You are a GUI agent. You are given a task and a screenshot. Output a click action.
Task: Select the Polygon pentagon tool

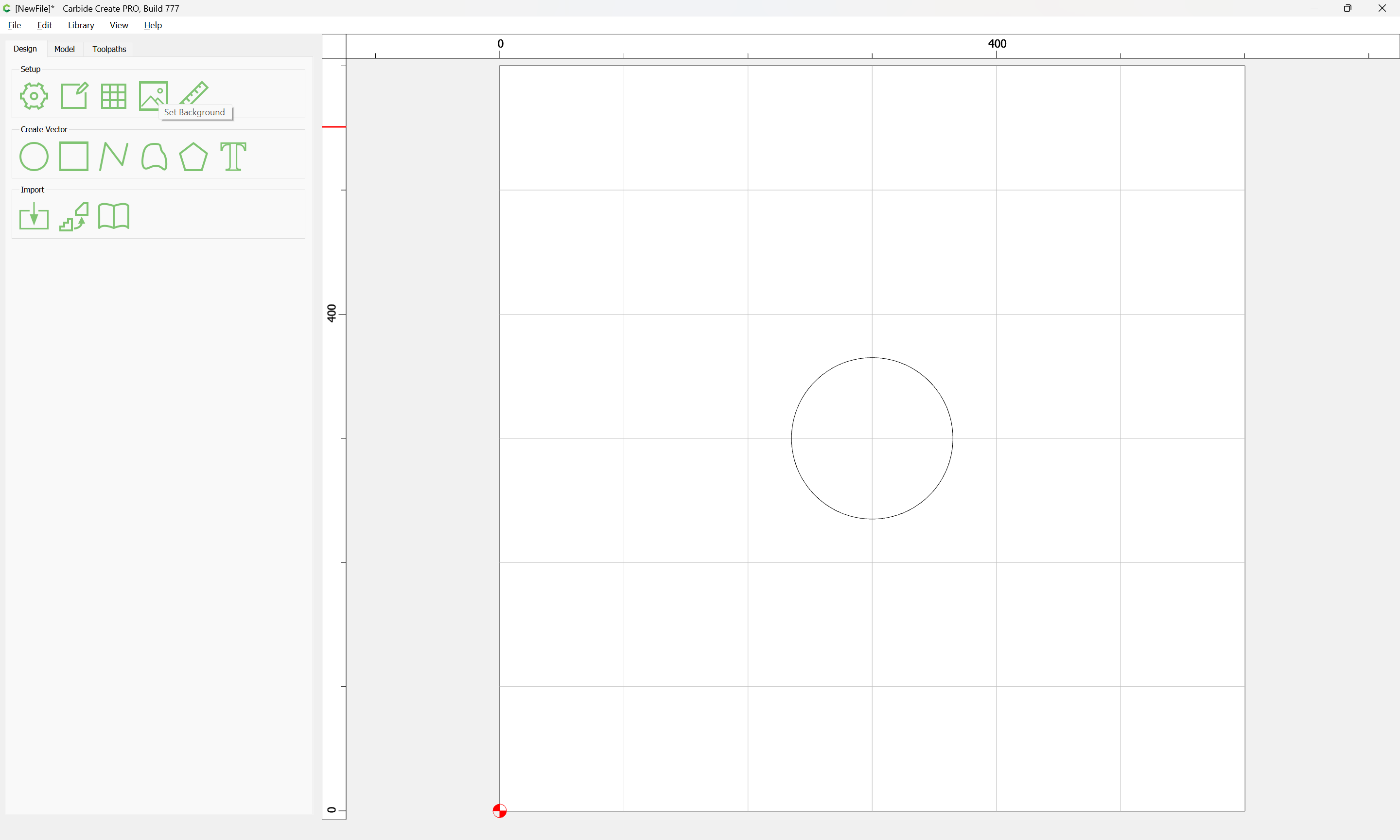coord(193,156)
